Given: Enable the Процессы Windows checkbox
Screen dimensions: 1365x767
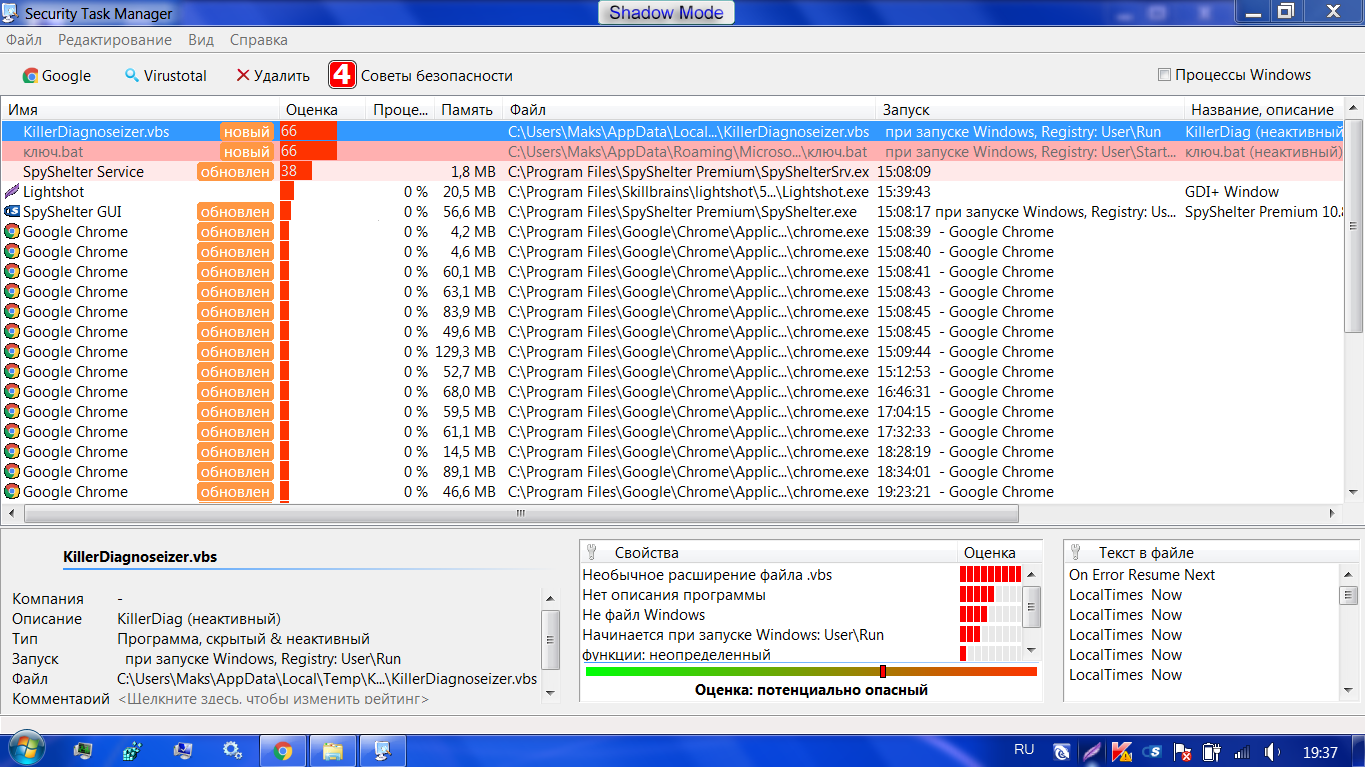Looking at the screenshot, I should [x=1164, y=75].
